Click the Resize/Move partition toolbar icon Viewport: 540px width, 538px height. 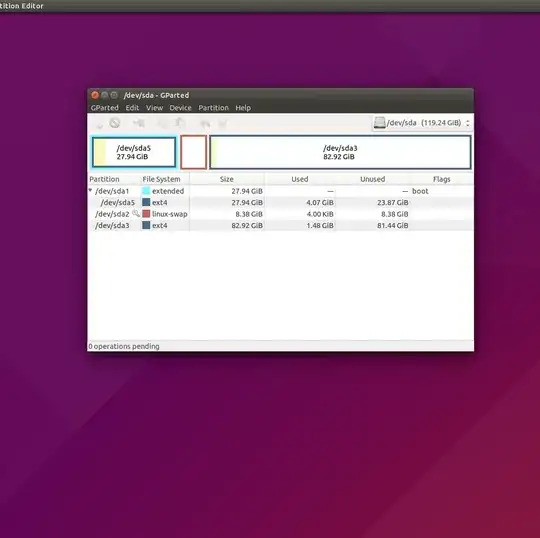[x=139, y=123]
